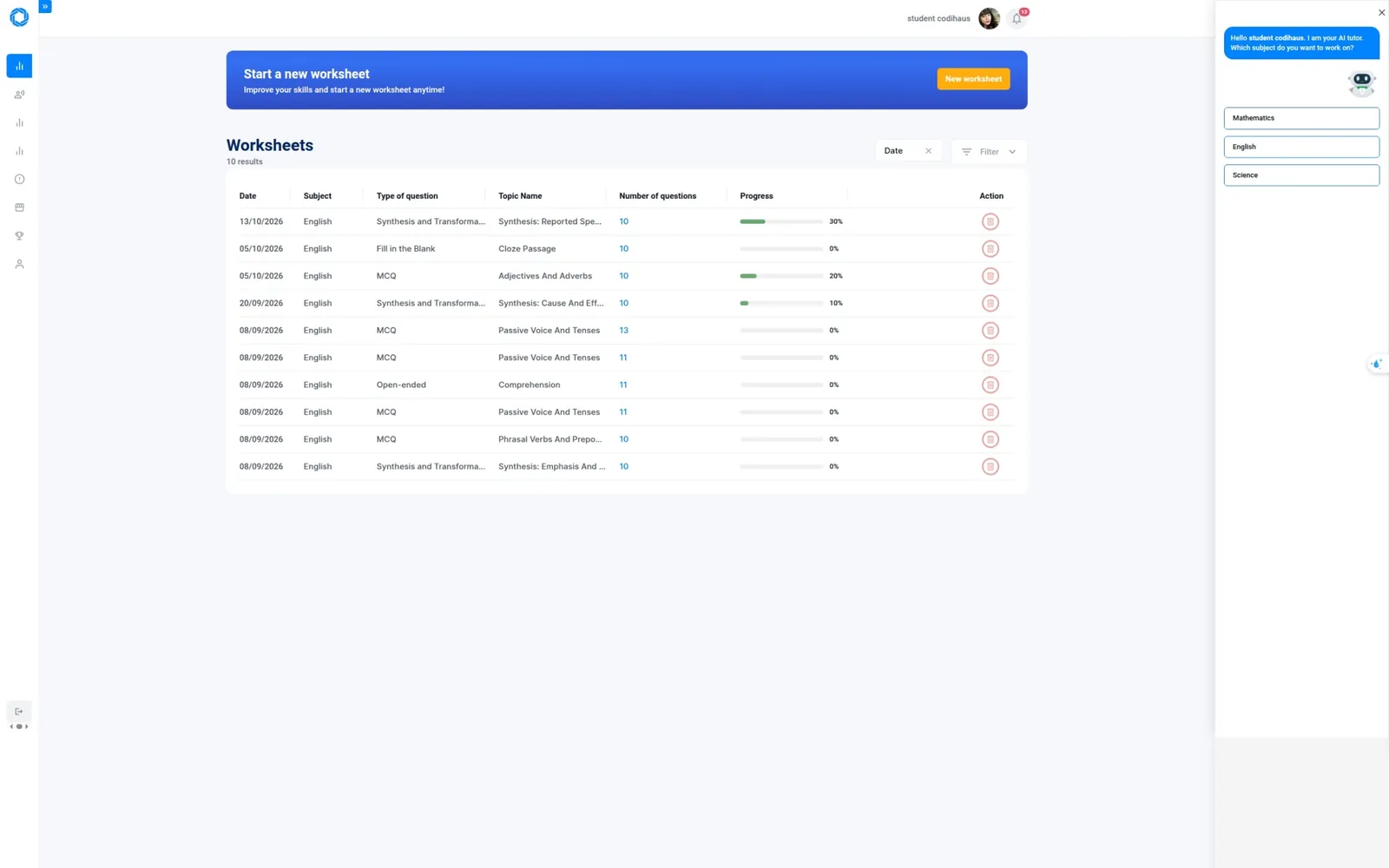Viewport: 1389px width, 868px height.
Task: Delete the Adjectives And Adverbs worksheet
Action: [x=990, y=276]
